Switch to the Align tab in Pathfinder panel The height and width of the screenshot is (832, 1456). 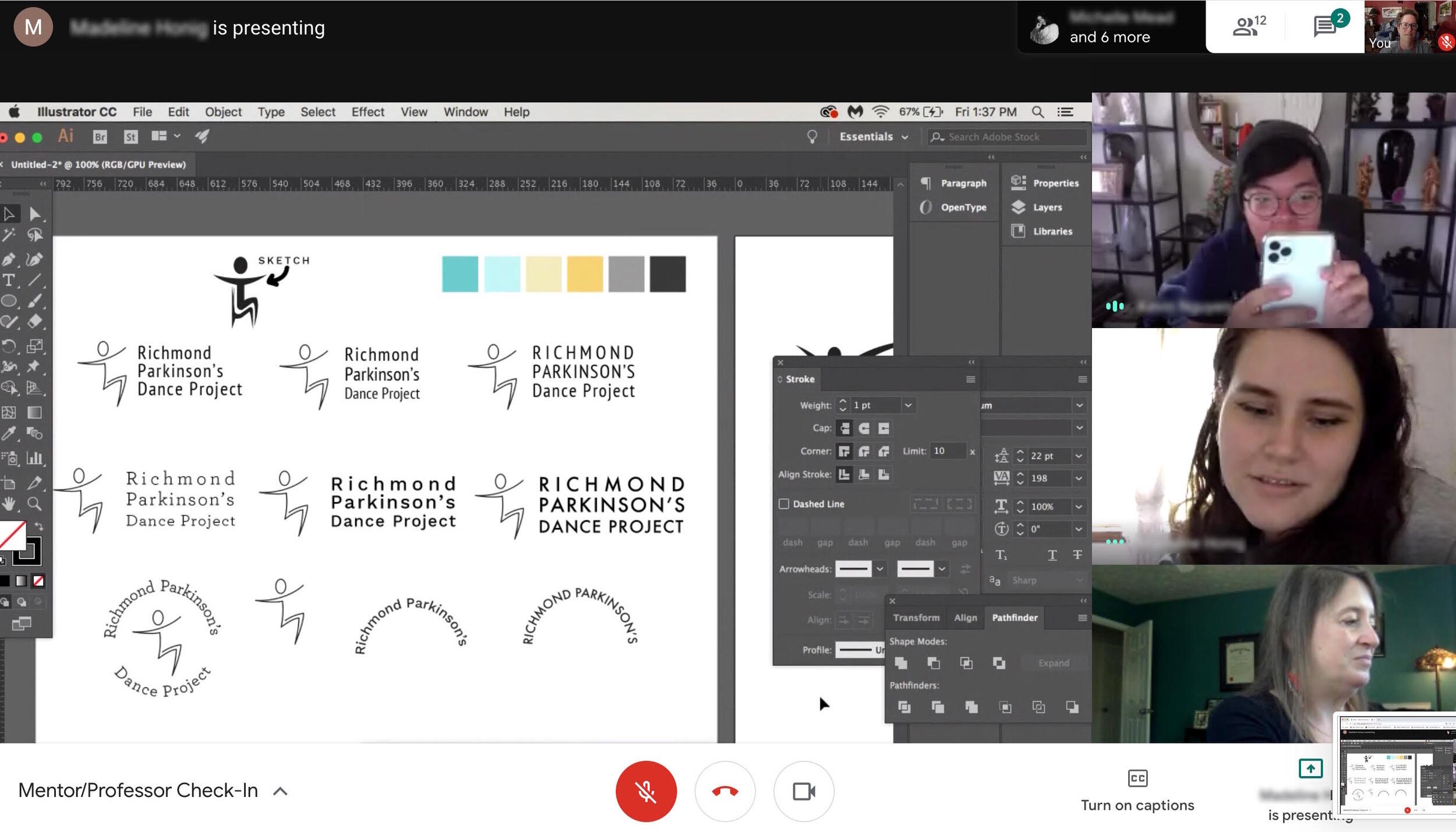[x=965, y=618]
